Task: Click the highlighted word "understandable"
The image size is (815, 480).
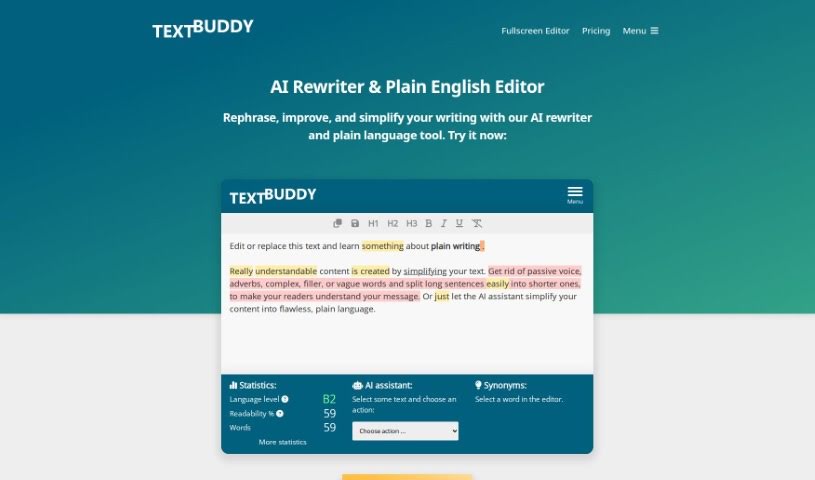Action: (x=286, y=271)
